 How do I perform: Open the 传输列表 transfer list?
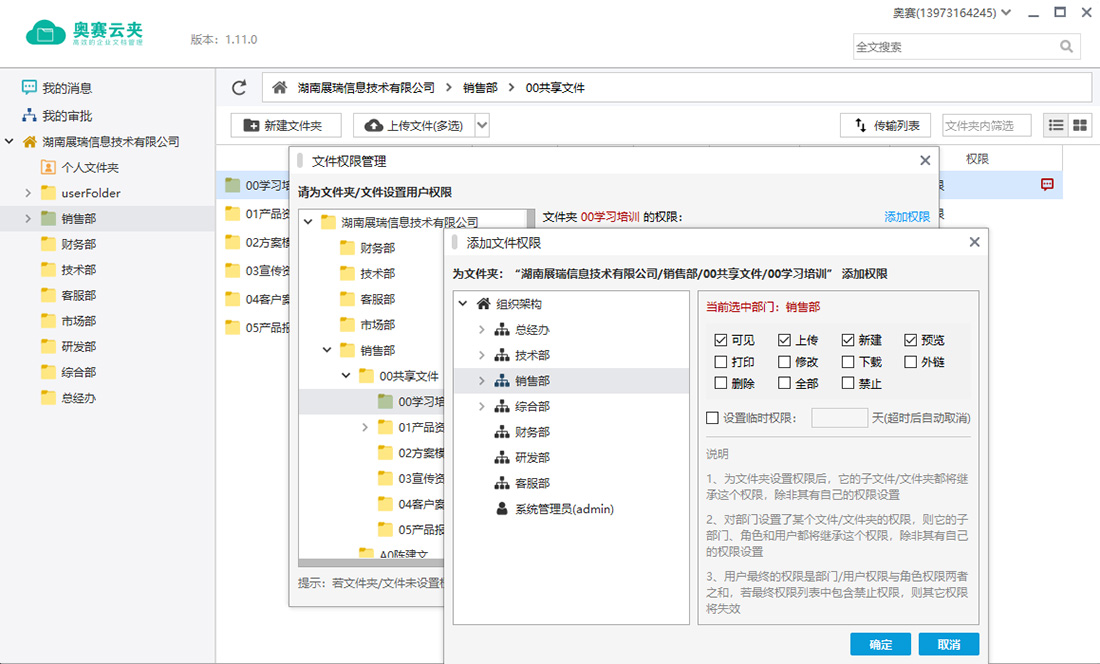(x=886, y=125)
